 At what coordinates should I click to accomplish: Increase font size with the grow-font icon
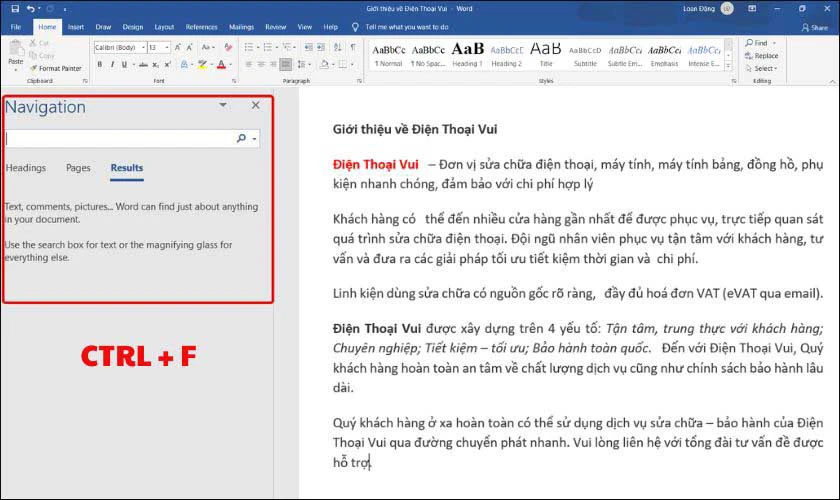(178, 48)
